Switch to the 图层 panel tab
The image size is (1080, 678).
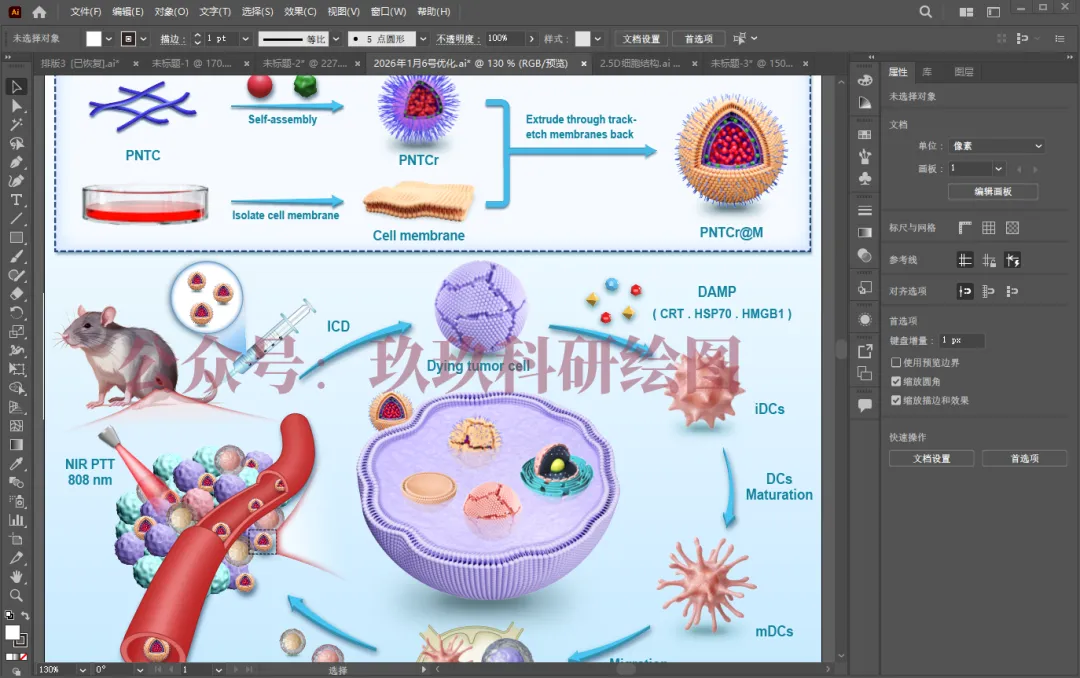963,72
